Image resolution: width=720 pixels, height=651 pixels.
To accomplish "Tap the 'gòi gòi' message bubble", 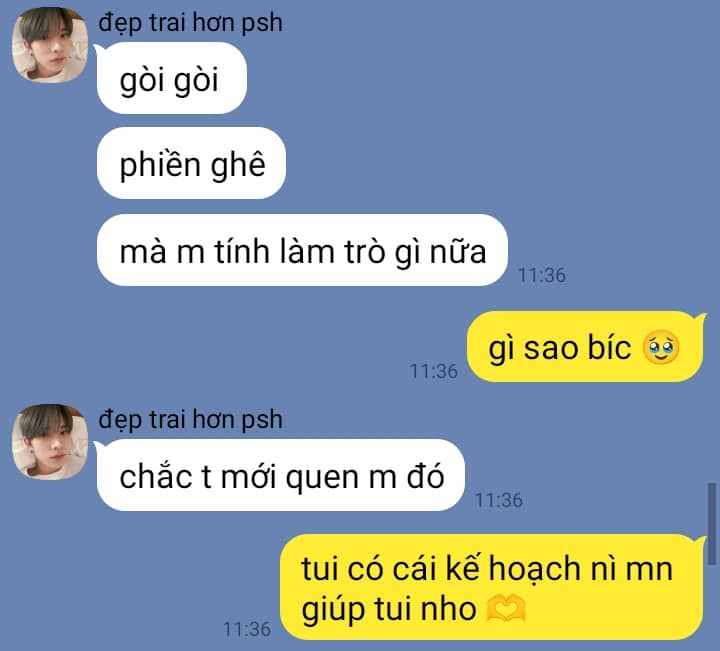I will click(172, 78).
